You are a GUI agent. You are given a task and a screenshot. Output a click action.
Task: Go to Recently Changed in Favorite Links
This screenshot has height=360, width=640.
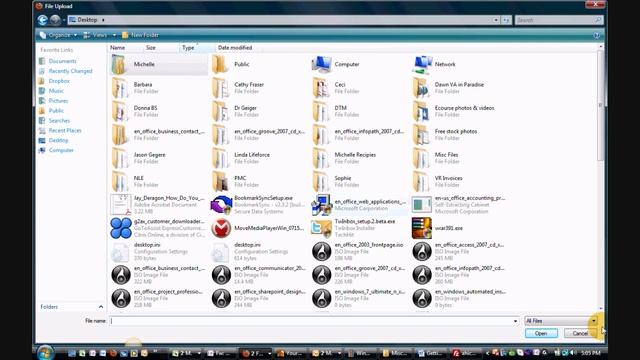point(70,71)
